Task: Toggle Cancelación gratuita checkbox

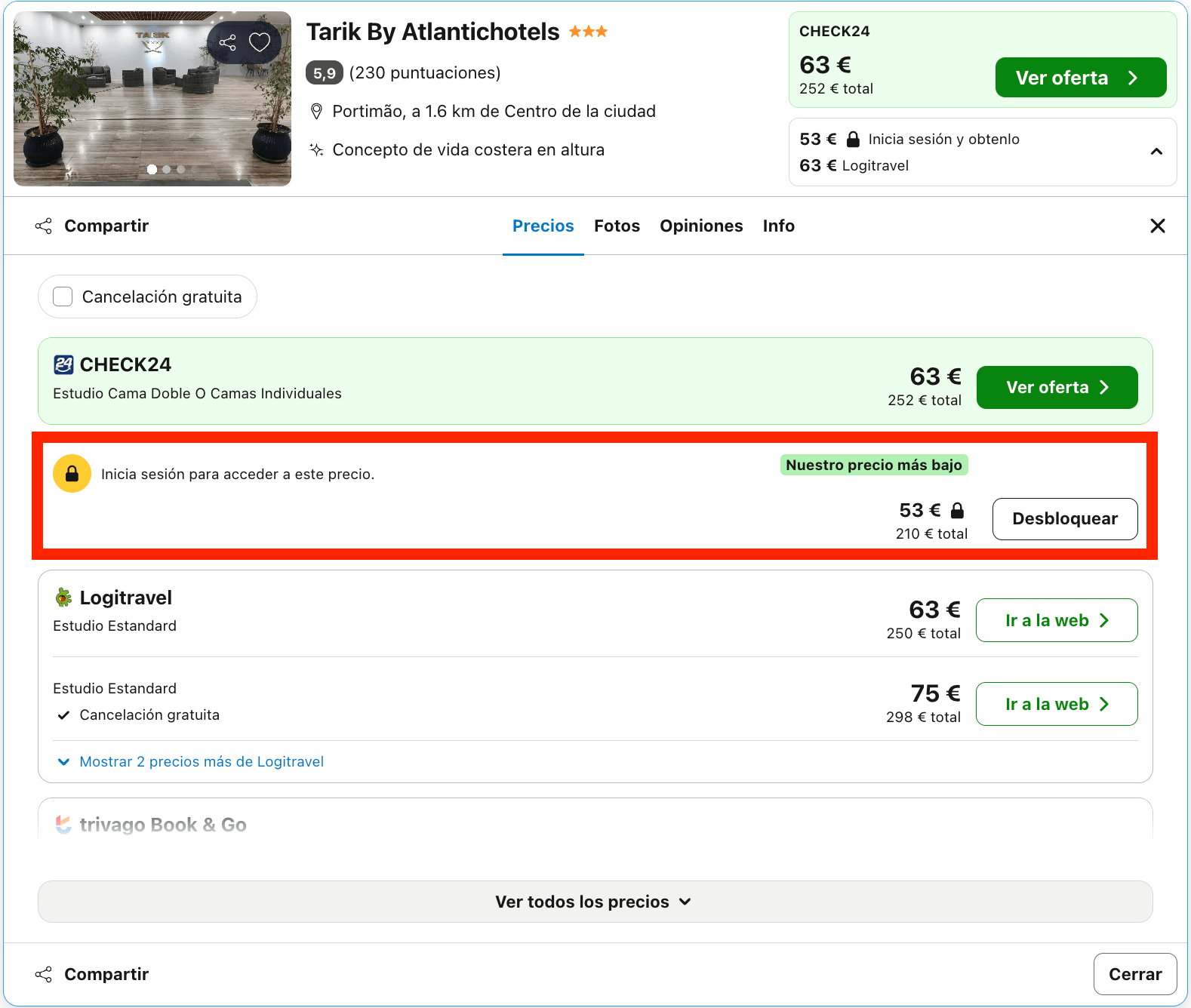Action: click(63, 297)
